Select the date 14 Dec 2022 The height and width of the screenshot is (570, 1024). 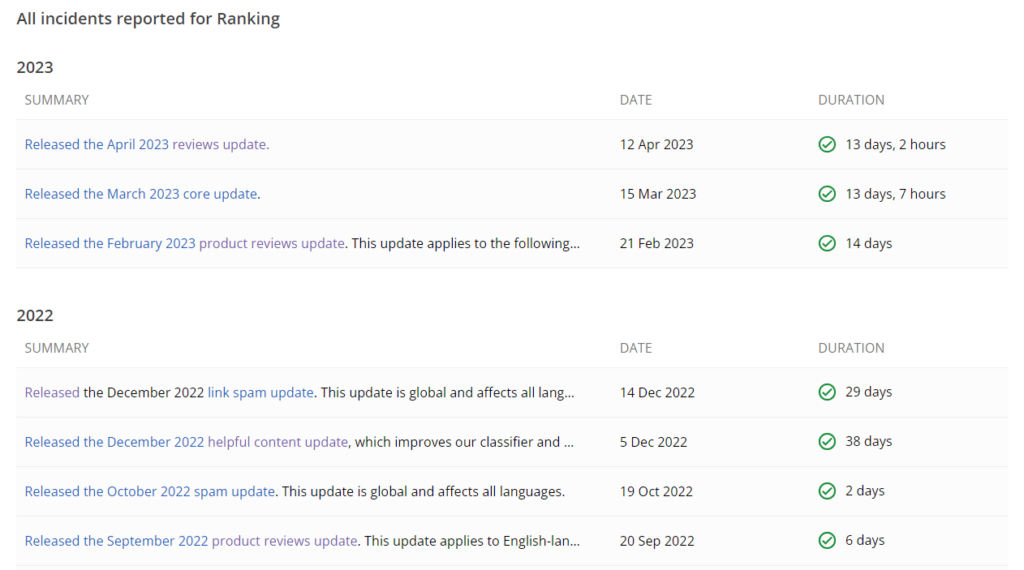click(657, 392)
